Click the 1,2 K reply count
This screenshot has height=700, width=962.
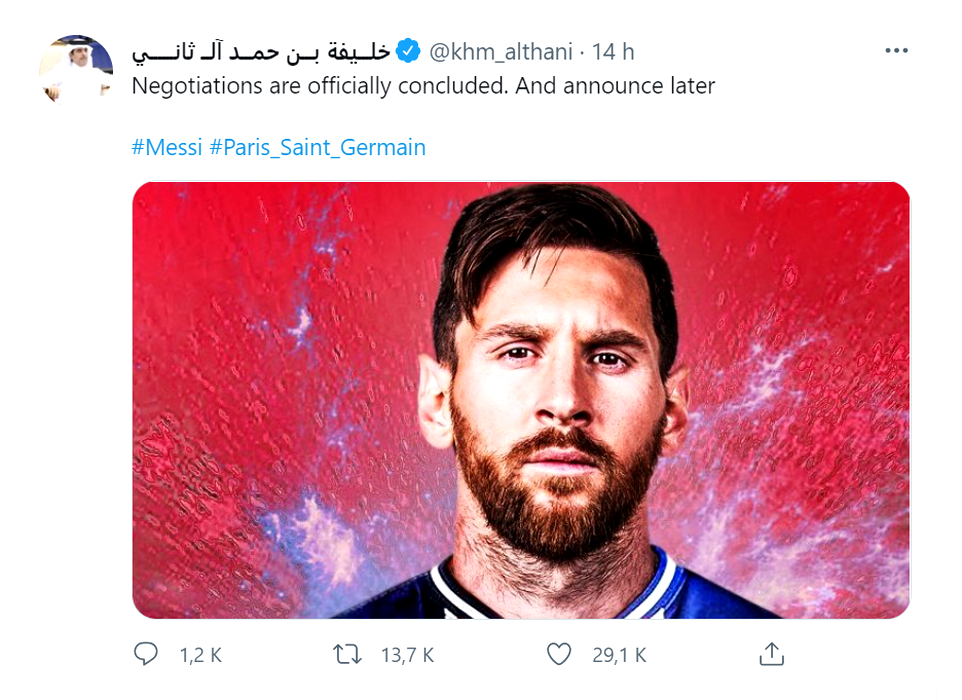point(200,656)
